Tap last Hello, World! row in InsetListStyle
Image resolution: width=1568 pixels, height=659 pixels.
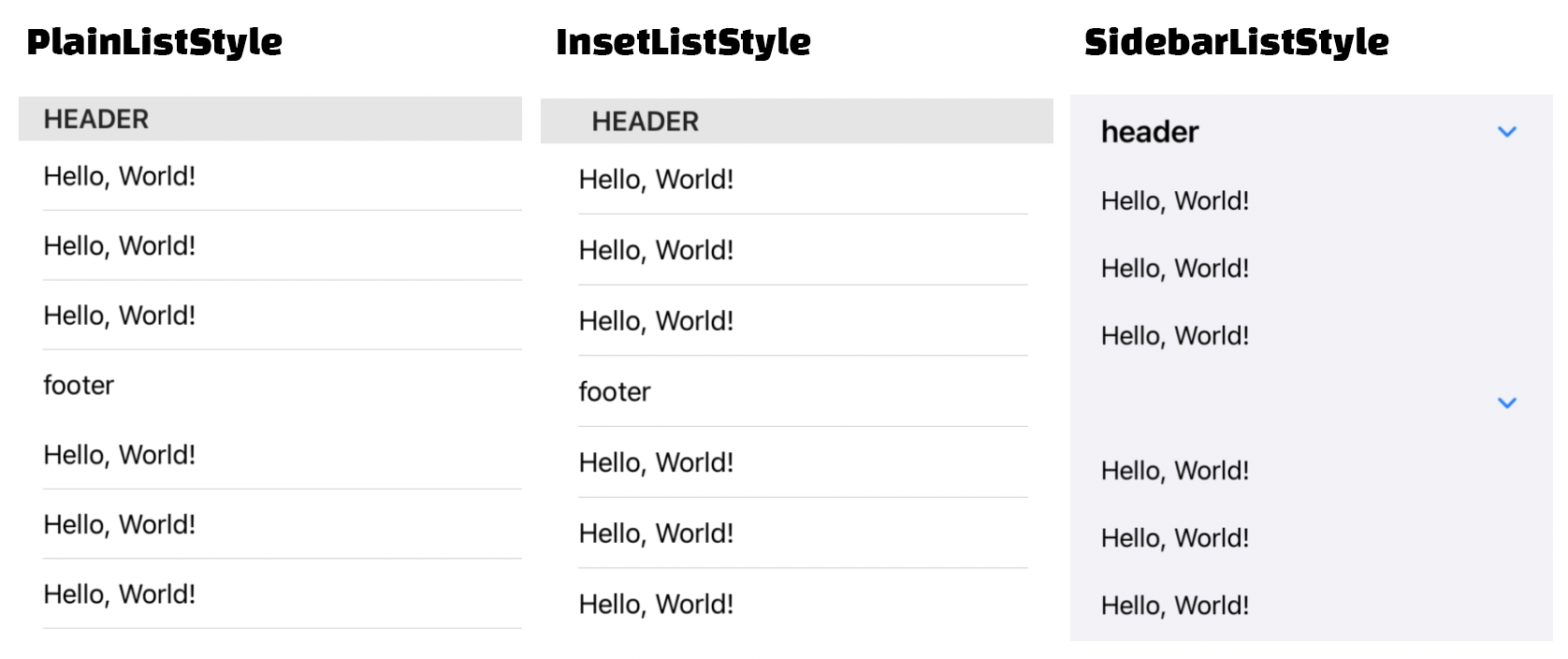tap(656, 604)
